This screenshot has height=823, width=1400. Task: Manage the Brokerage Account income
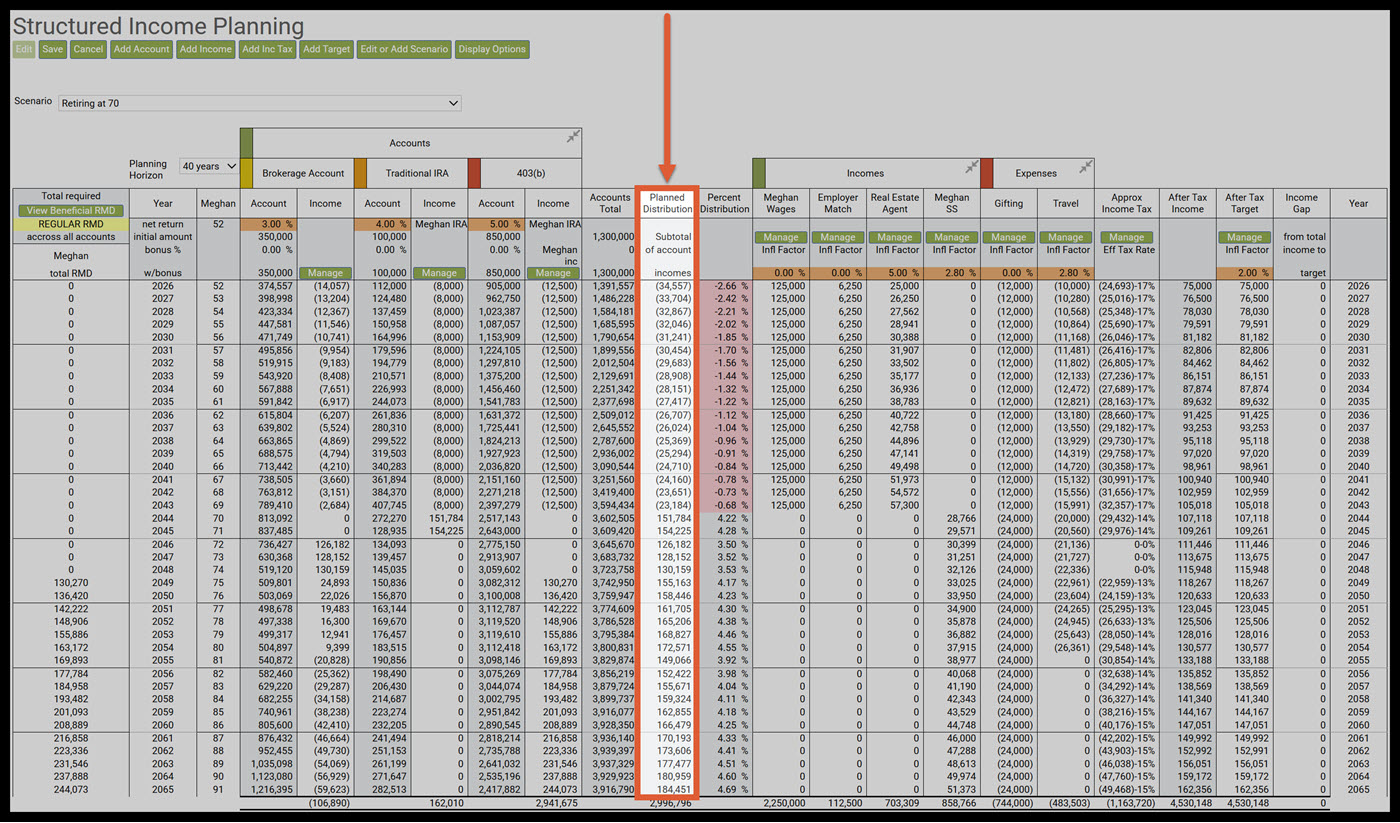point(325,273)
